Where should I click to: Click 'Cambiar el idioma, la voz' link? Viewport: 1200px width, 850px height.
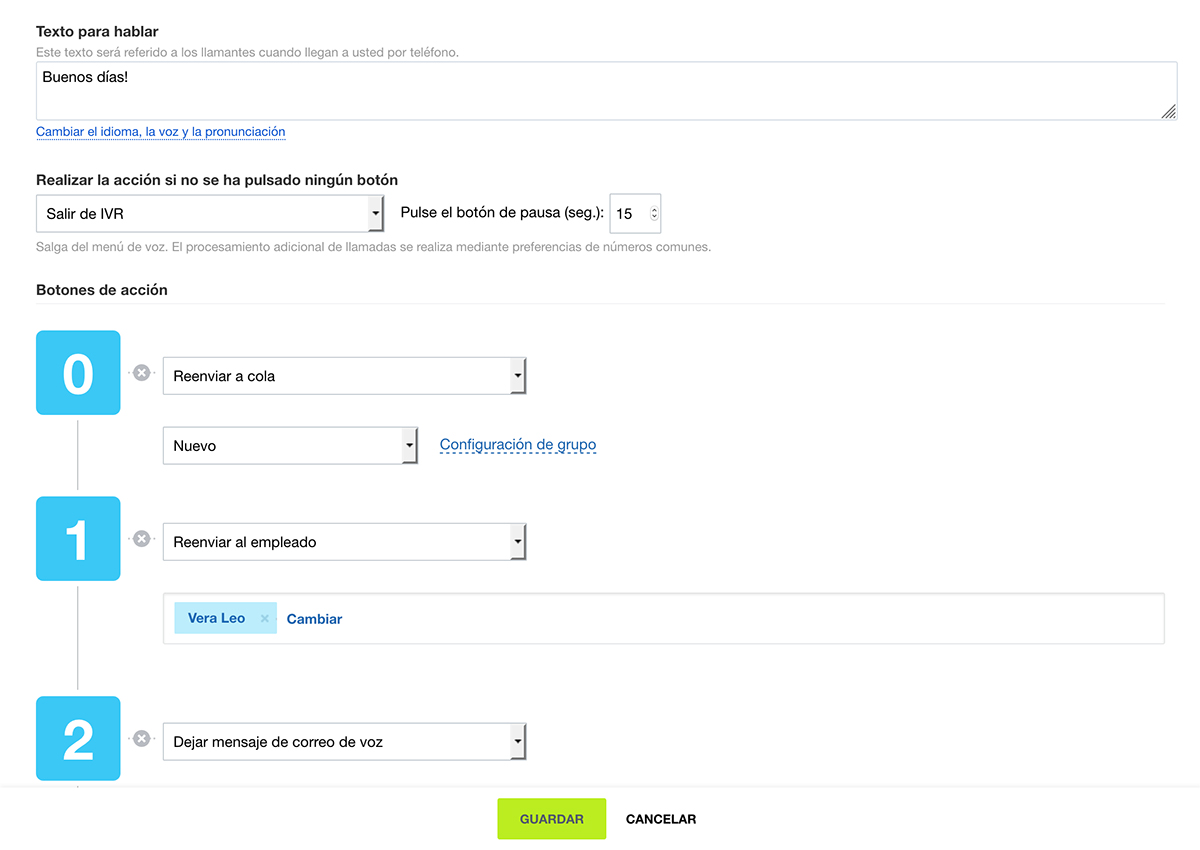pos(161,132)
